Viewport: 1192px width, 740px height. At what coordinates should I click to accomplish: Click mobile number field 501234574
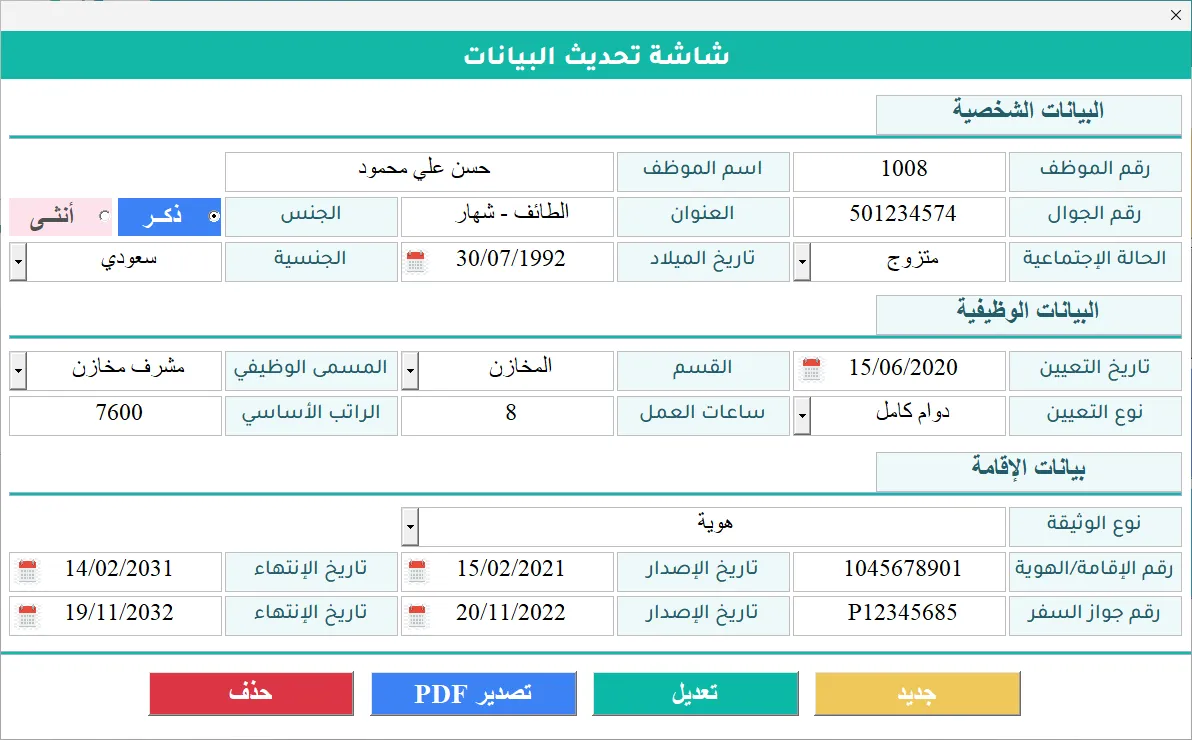coord(899,217)
